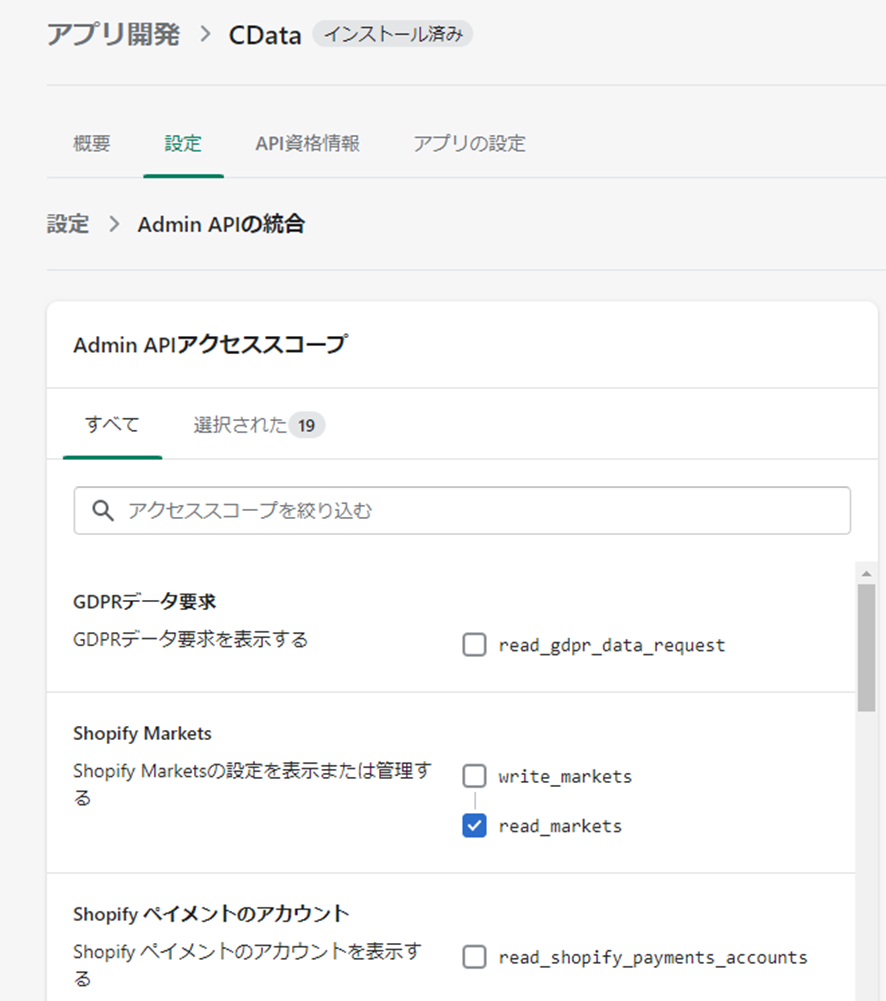This screenshot has height=1001, width=886.
Task: Switch to the API資格情報 tab
Action: (x=308, y=143)
